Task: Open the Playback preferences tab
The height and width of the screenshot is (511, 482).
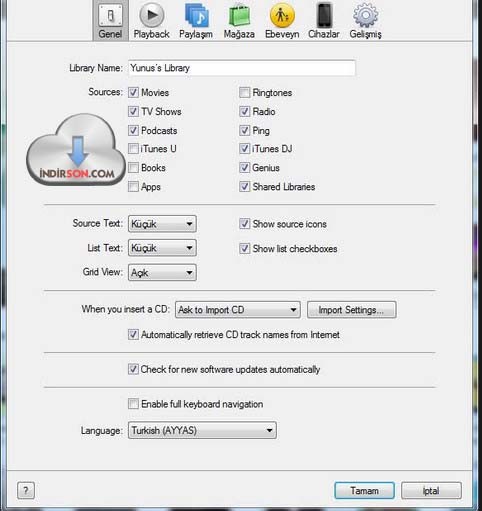Action: 151,21
